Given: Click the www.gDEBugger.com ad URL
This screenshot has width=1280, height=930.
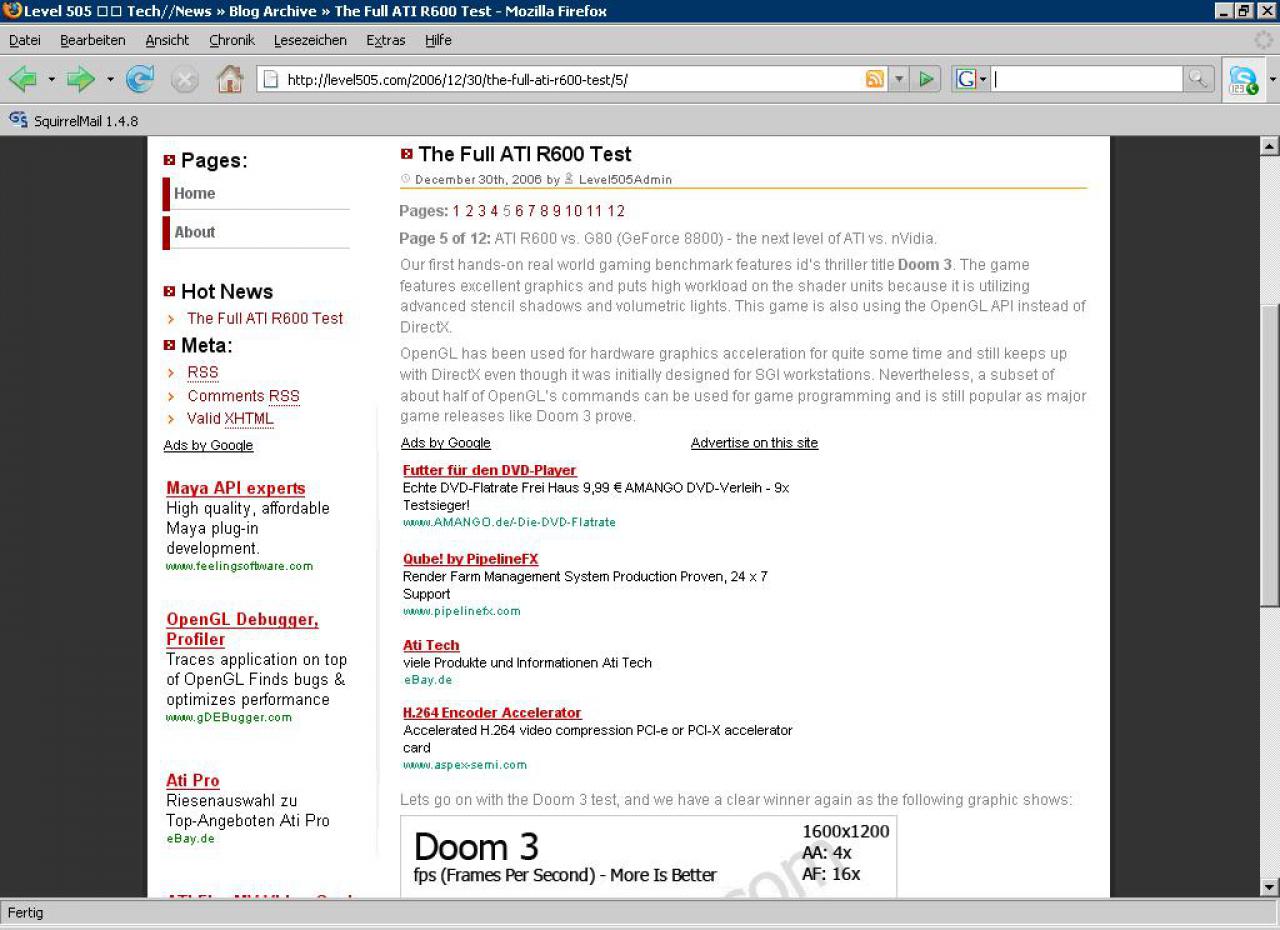Looking at the screenshot, I should 229,717.
